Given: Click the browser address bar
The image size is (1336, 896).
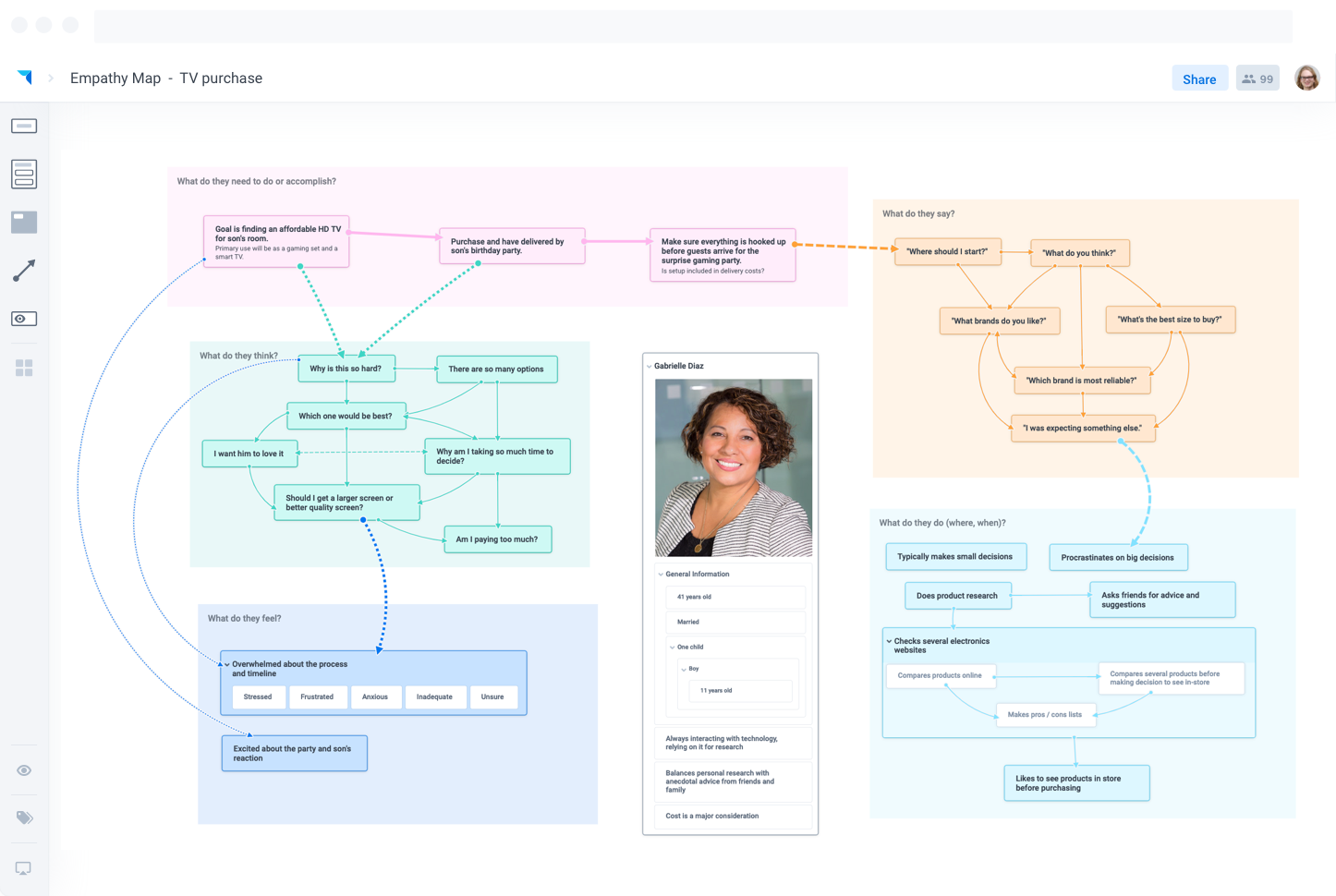Looking at the screenshot, I should 693,25.
